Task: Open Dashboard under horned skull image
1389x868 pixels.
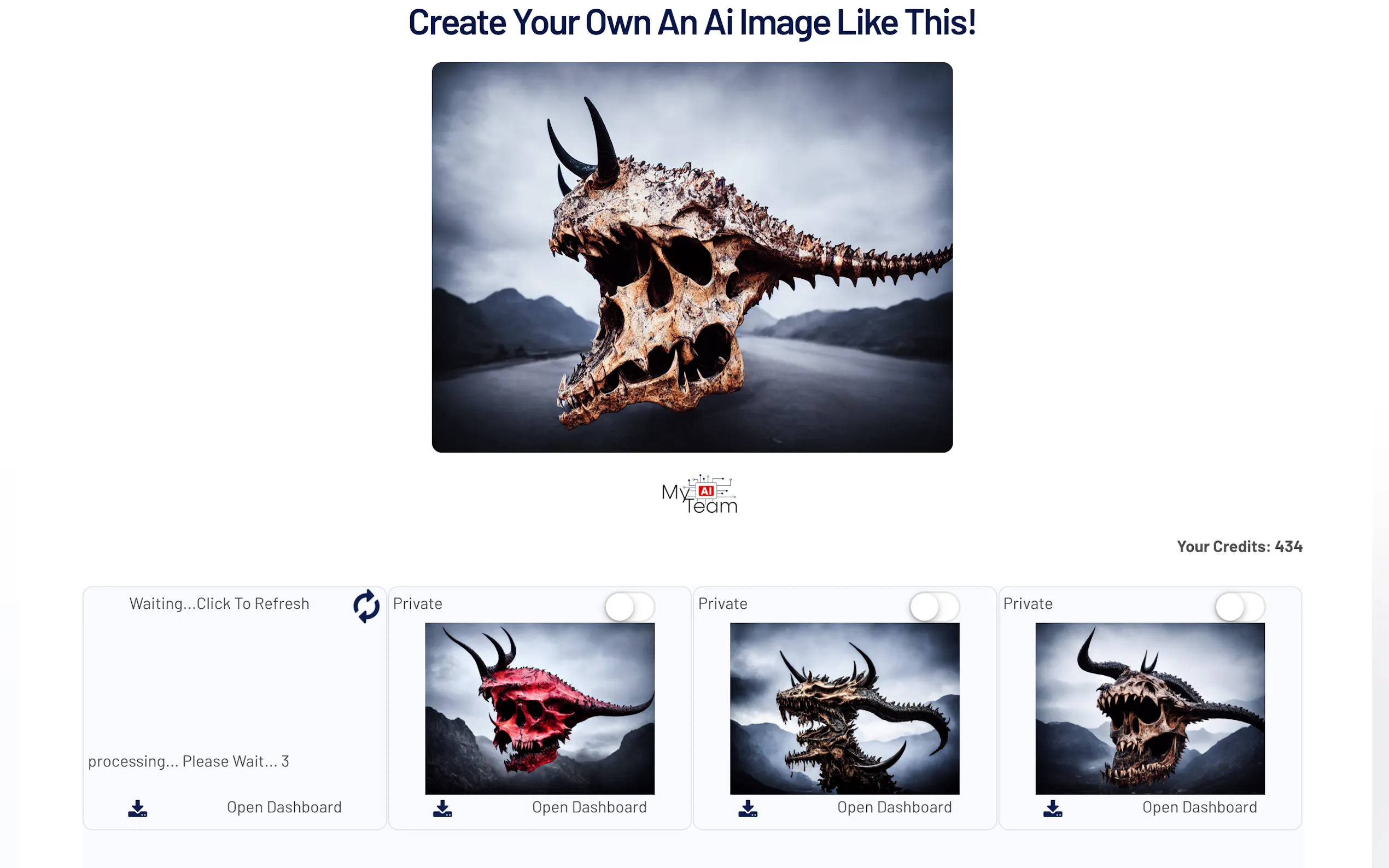Action: (1199, 807)
